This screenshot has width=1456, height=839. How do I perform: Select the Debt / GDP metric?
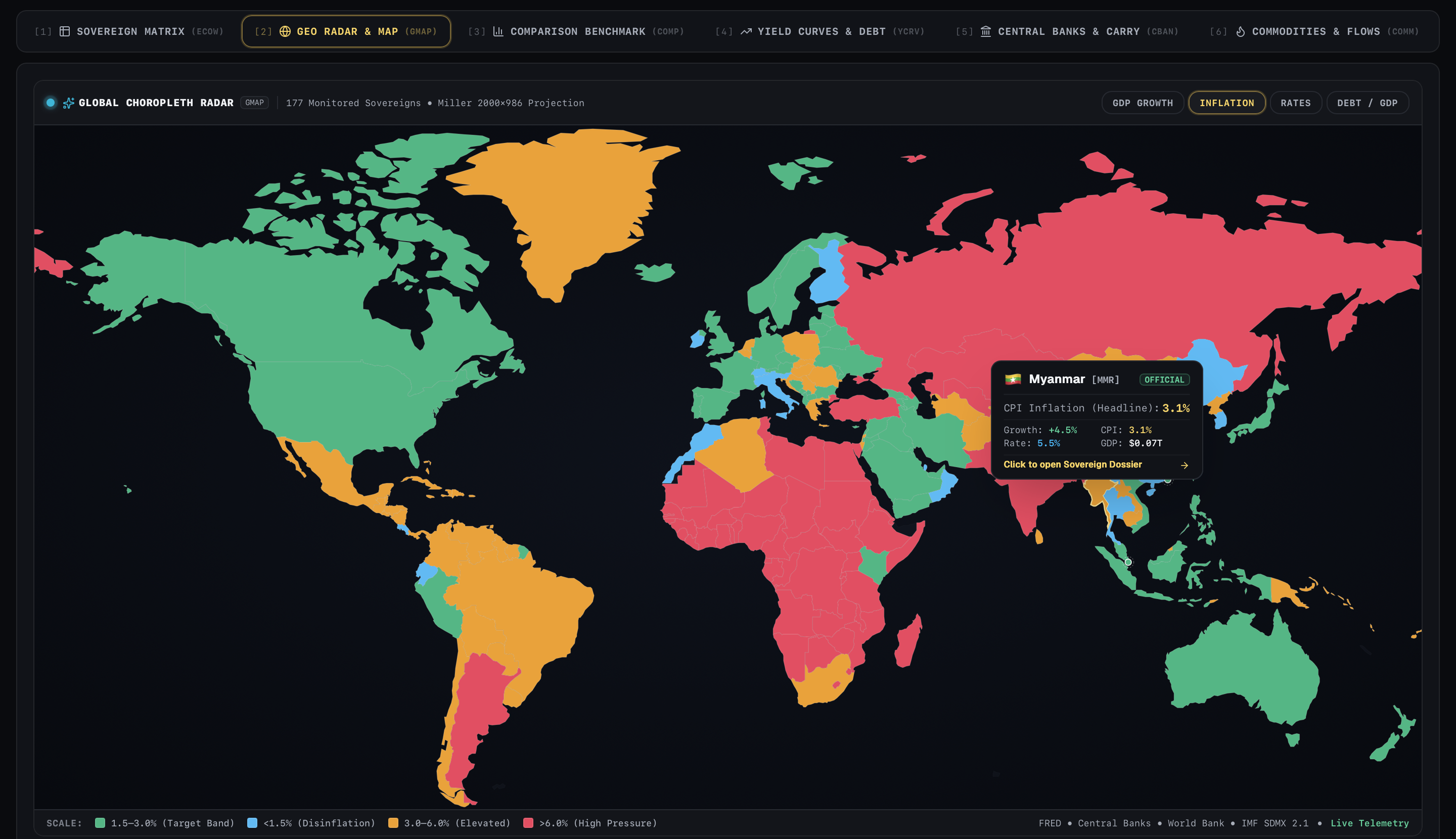coord(1367,103)
